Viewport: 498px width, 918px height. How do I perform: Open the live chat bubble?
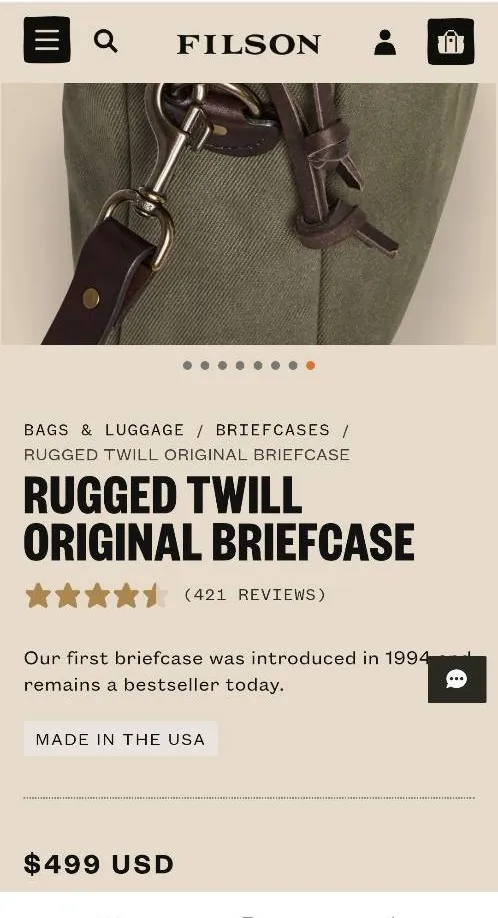pyautogui.click(x=457, y=679)
